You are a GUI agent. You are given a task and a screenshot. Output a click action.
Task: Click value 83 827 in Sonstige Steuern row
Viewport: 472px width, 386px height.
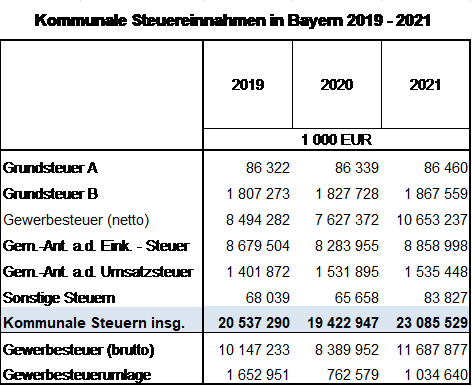click(446, 298)
